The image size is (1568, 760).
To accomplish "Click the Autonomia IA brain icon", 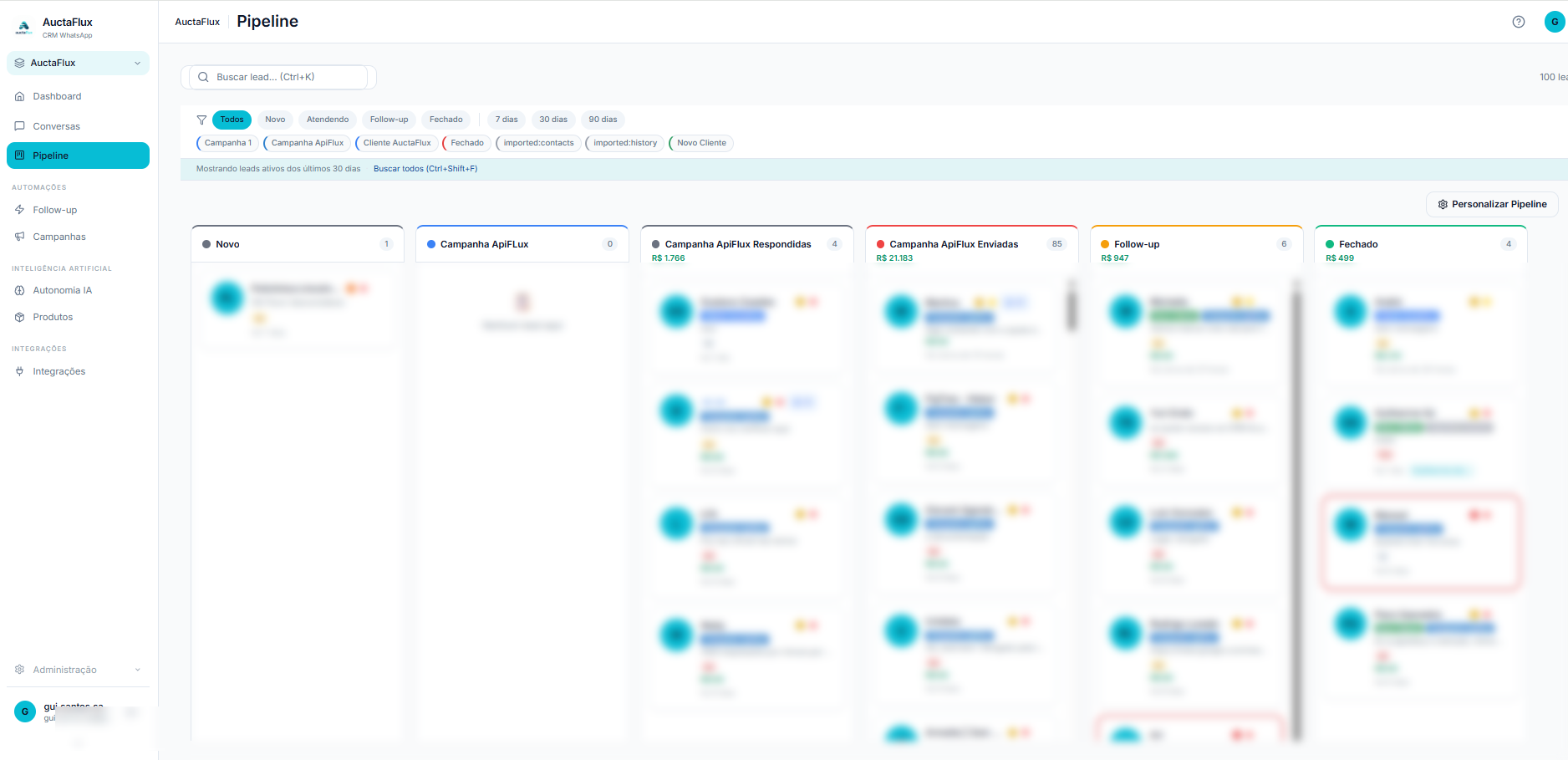I will pos(20,290).
